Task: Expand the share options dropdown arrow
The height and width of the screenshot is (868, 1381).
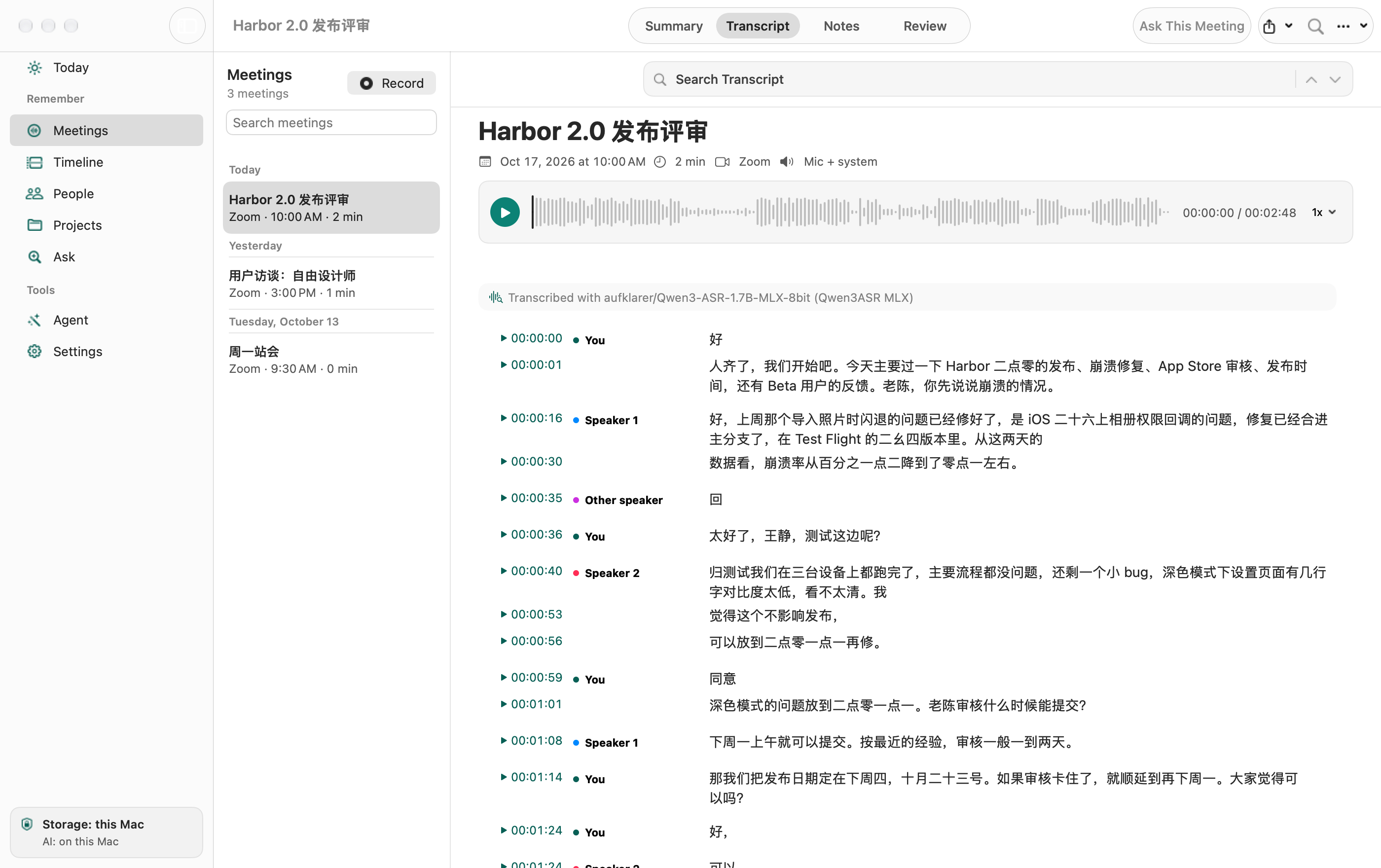Action: 1289,26
